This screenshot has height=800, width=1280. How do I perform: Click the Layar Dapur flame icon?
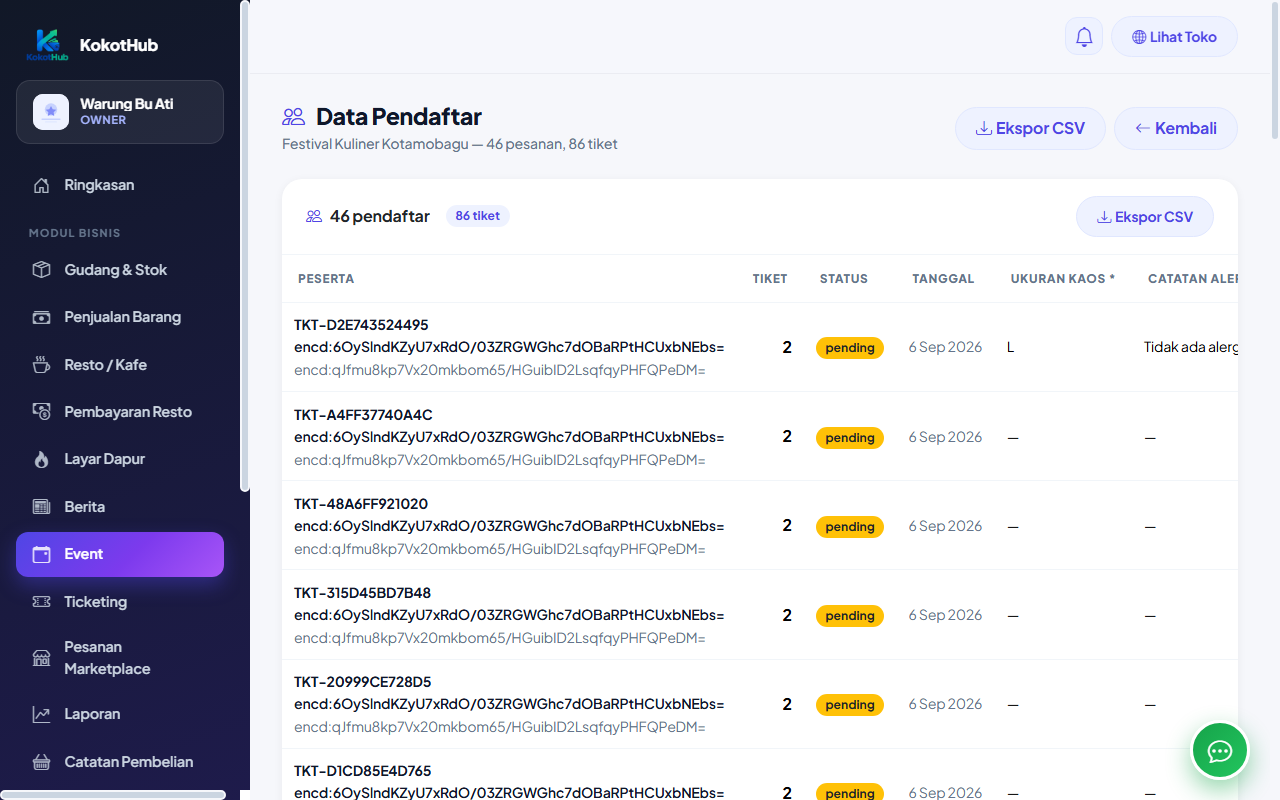[41, 459]
